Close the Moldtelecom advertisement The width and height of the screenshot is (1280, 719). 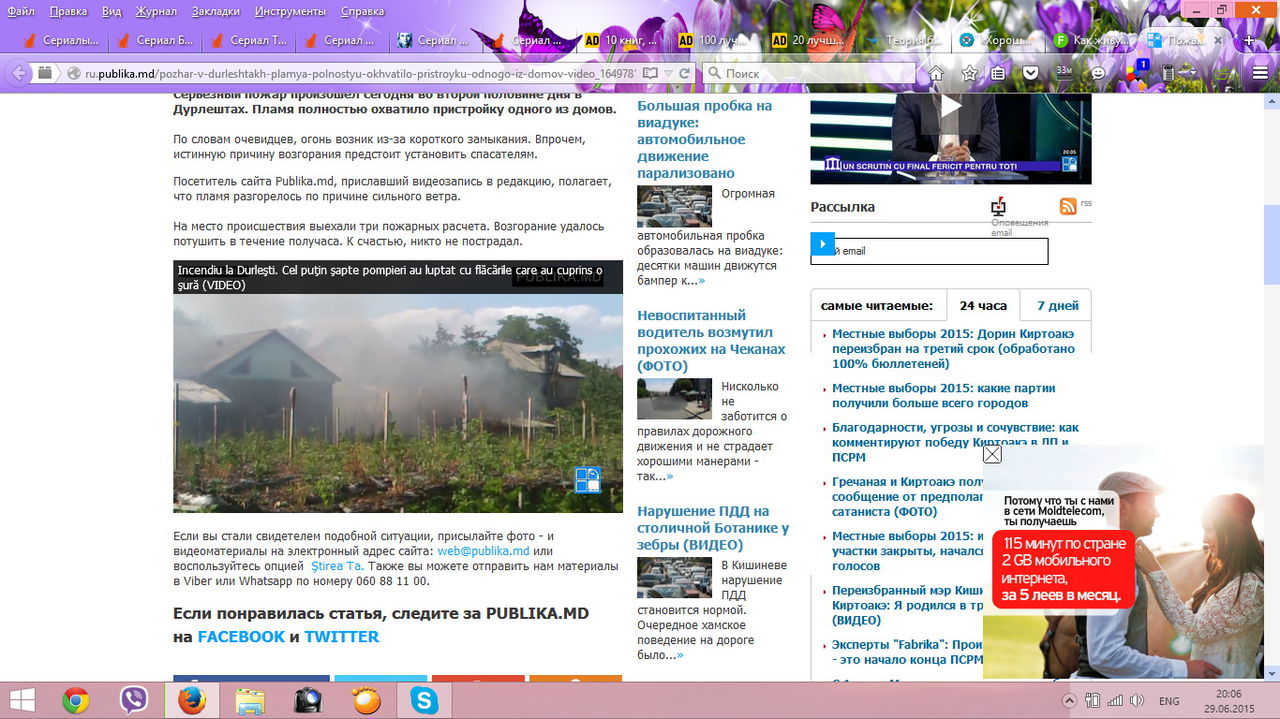click(992, 454)
